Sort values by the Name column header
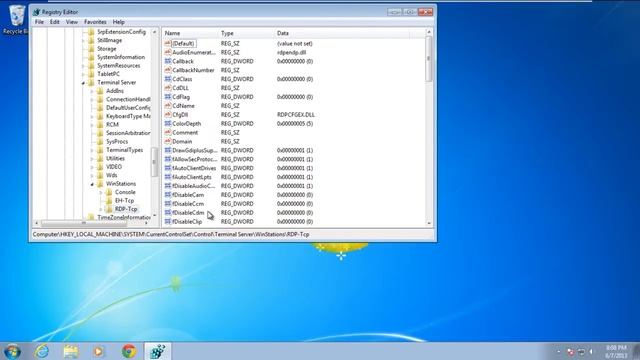Viewport: 640px width, 360px height. 190,33
